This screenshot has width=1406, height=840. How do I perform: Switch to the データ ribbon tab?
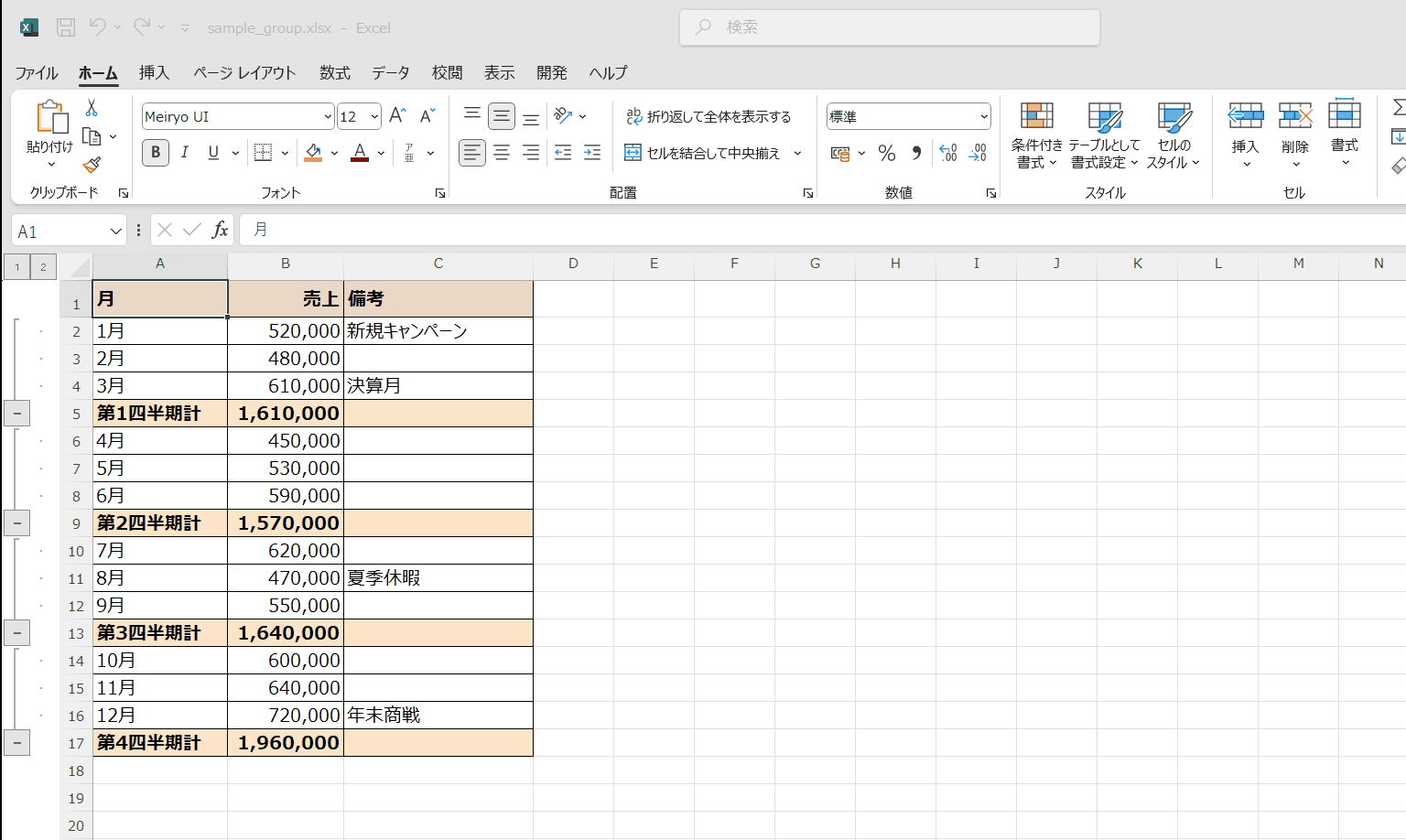pyautogui.click(x=391, y=73)
